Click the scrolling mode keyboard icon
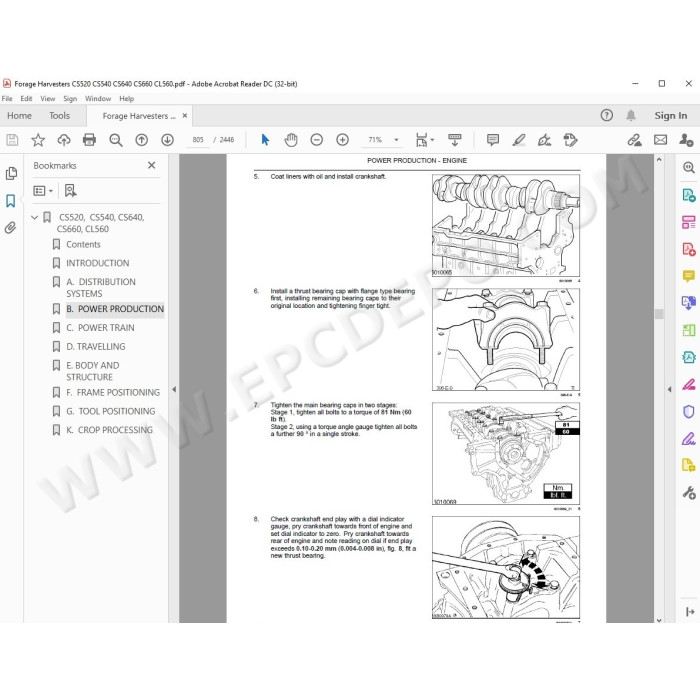The height and width of the screenshot is (700, 700). tap(454, 140)
